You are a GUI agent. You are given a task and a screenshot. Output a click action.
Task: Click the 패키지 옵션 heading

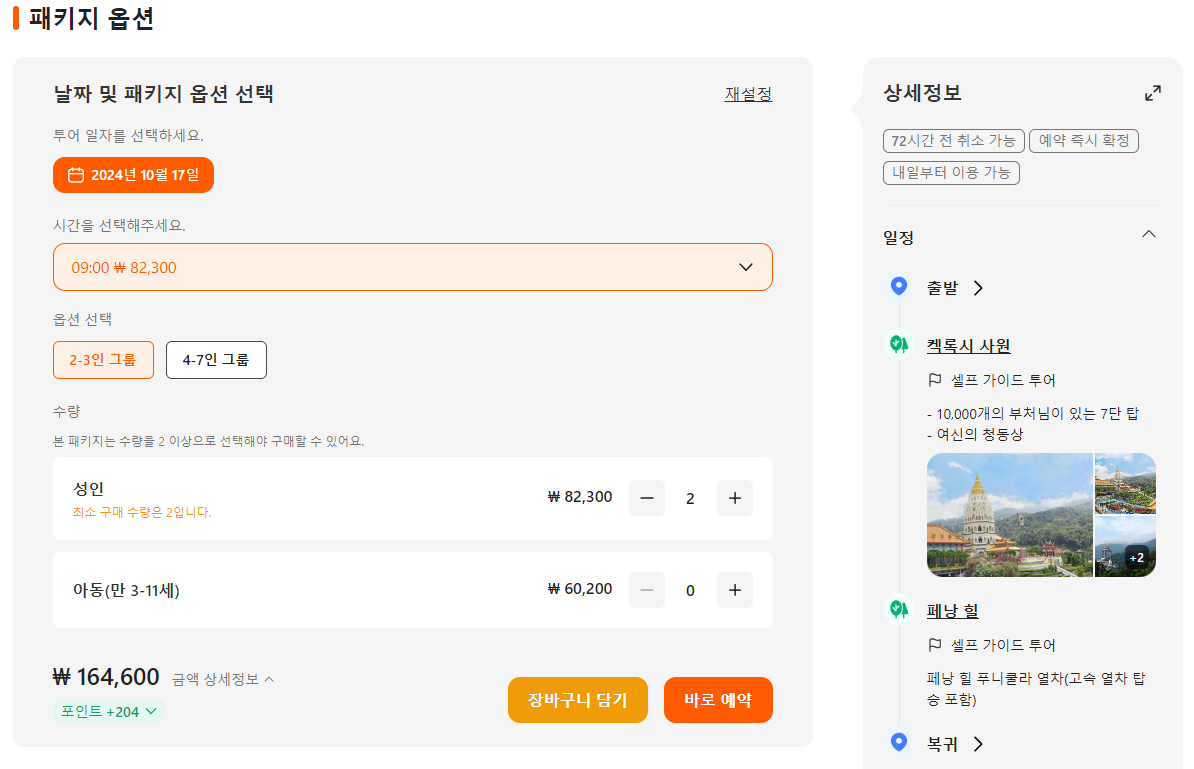91,18
